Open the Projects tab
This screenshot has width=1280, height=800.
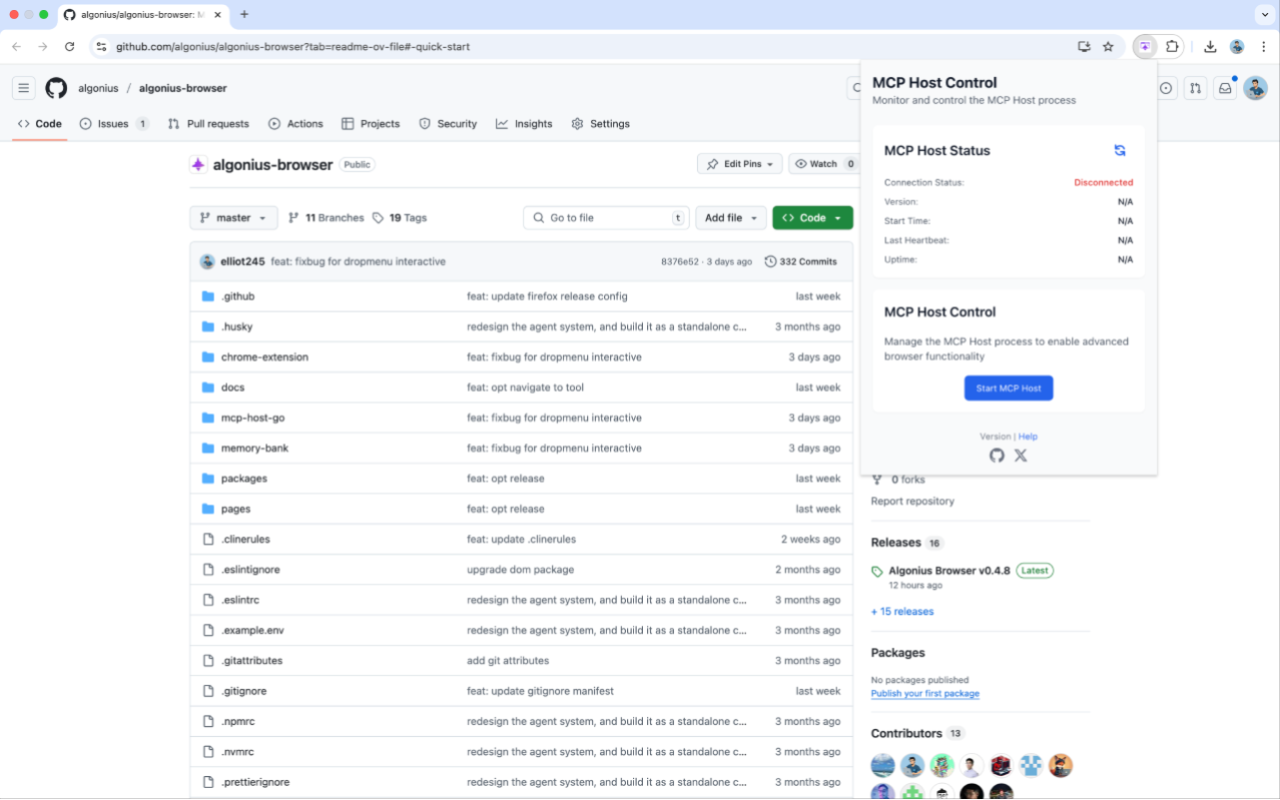pos(370,124)
